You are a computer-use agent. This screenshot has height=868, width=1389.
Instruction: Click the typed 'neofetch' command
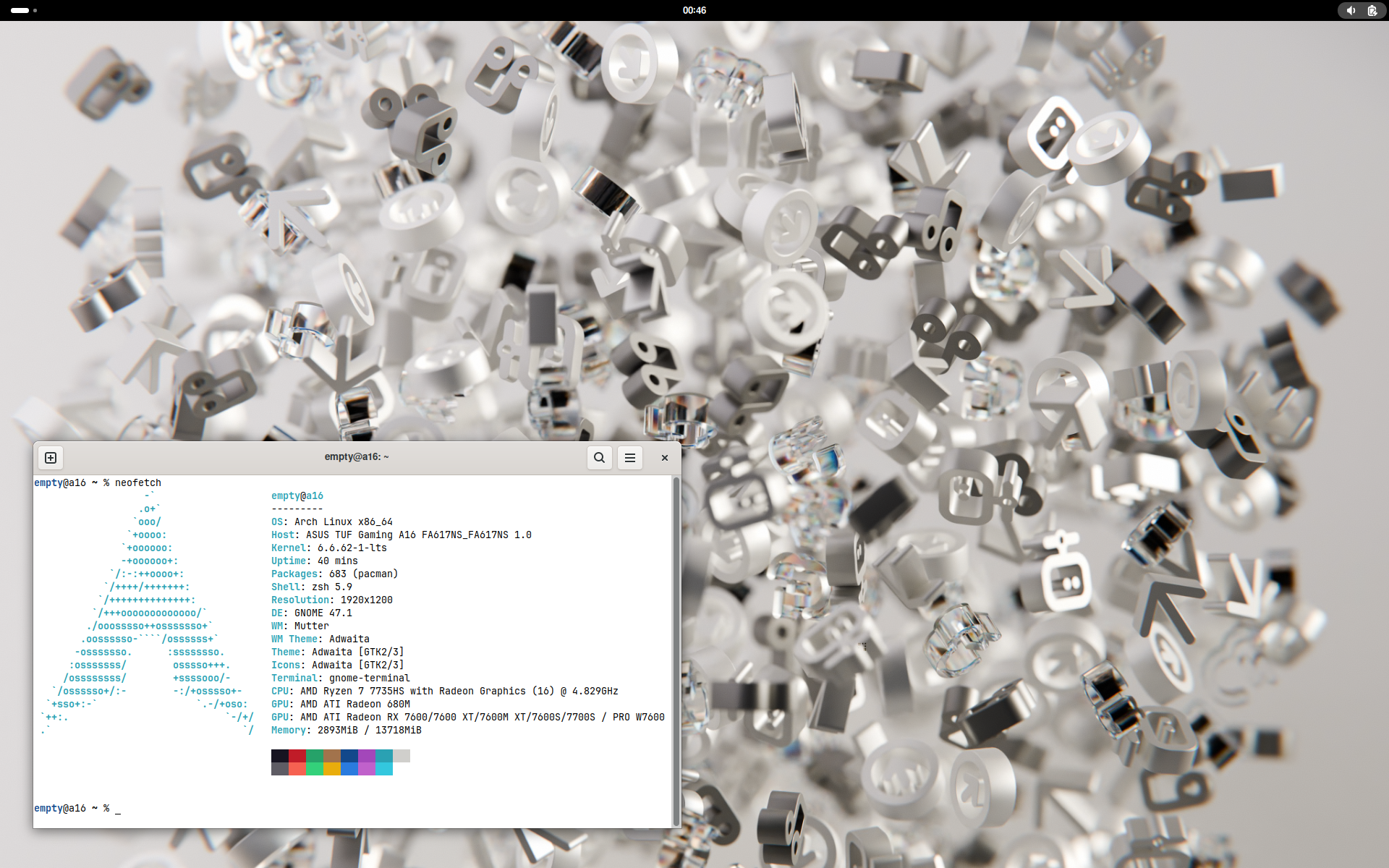(x=138, y=482)
